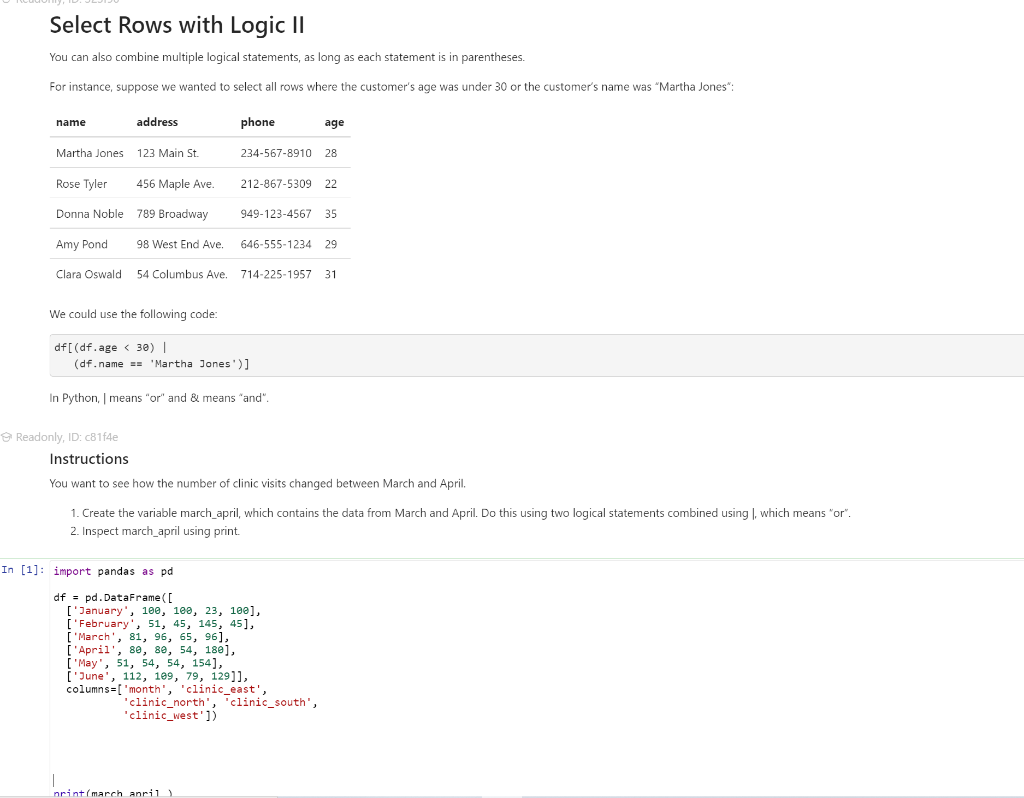Select the Martha Jones table row
Viewport: 1024px width, 798px height.
(x=200, y=153)
